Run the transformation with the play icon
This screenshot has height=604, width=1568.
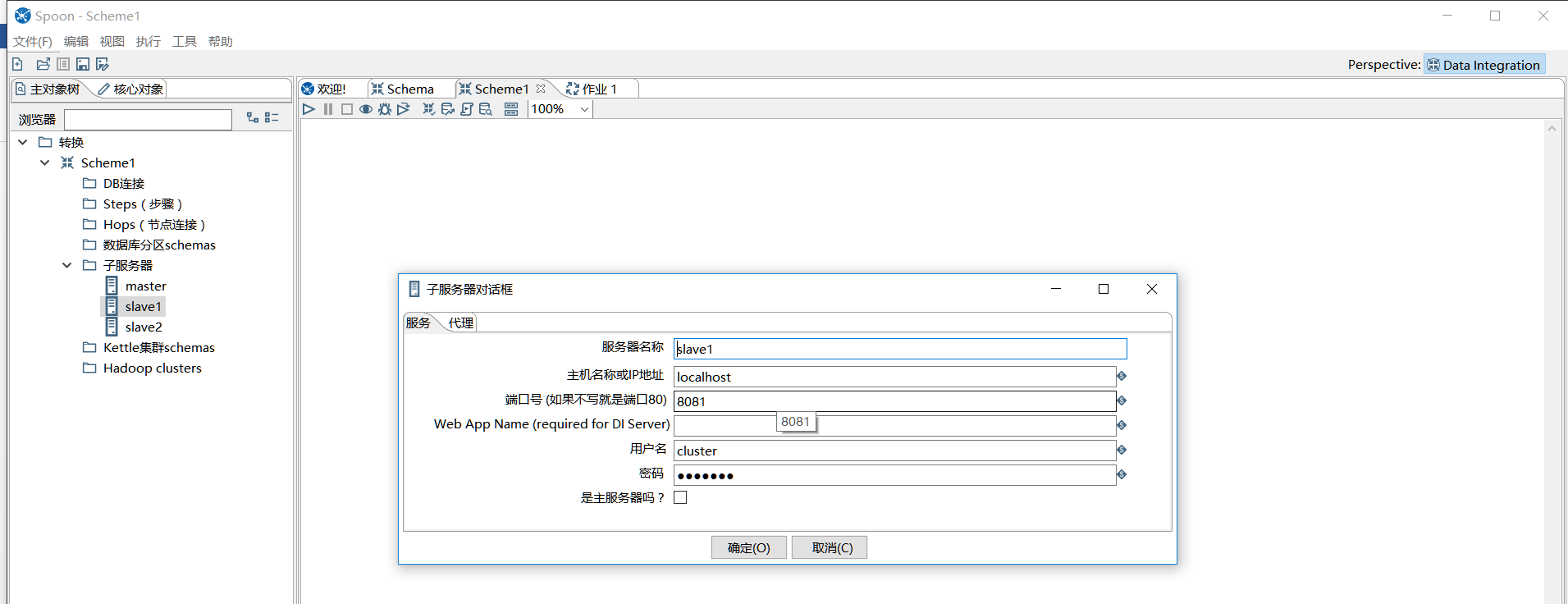(x=309, y=109)
